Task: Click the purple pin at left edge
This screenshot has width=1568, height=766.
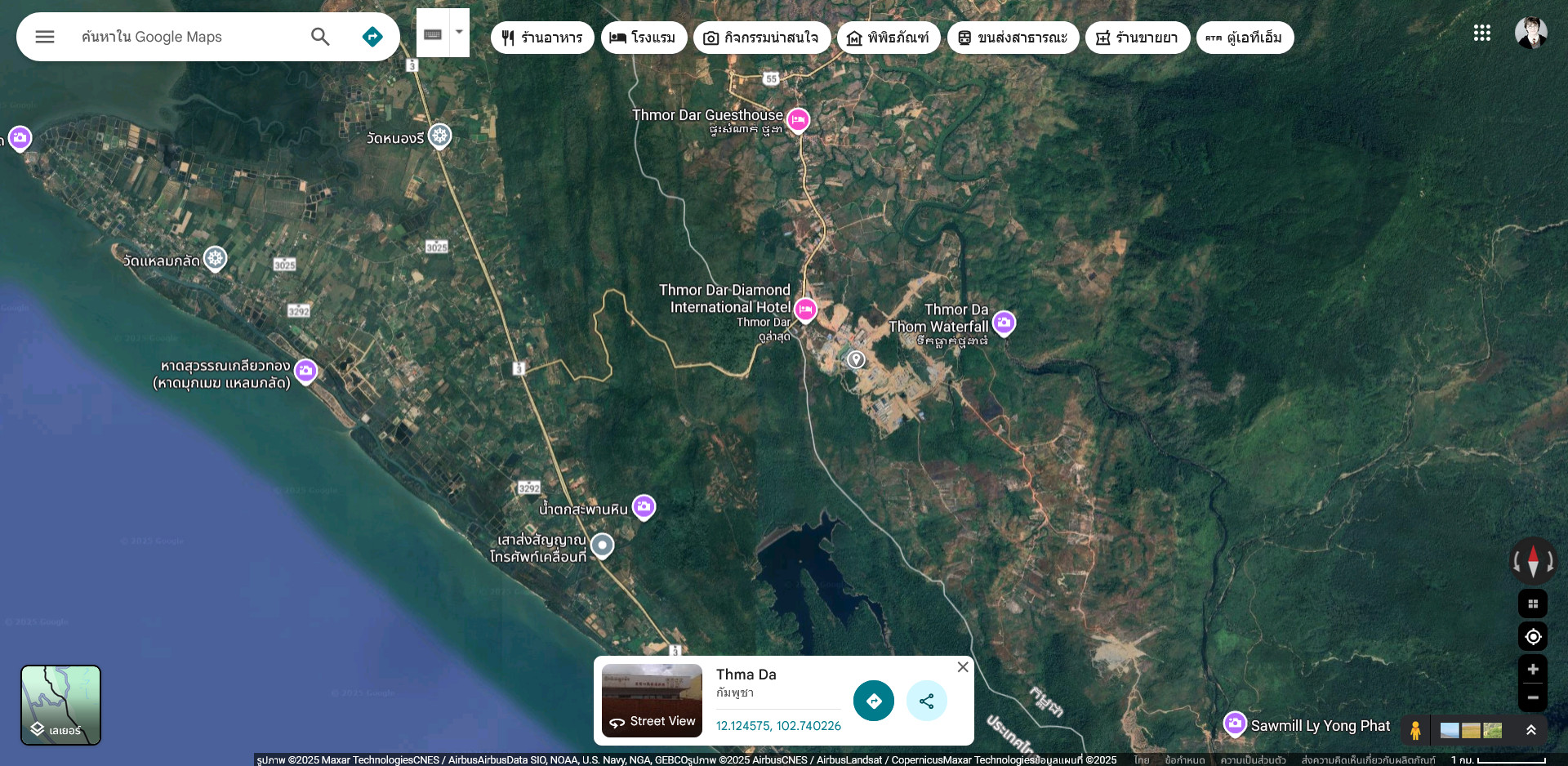Action: point(20,138)
